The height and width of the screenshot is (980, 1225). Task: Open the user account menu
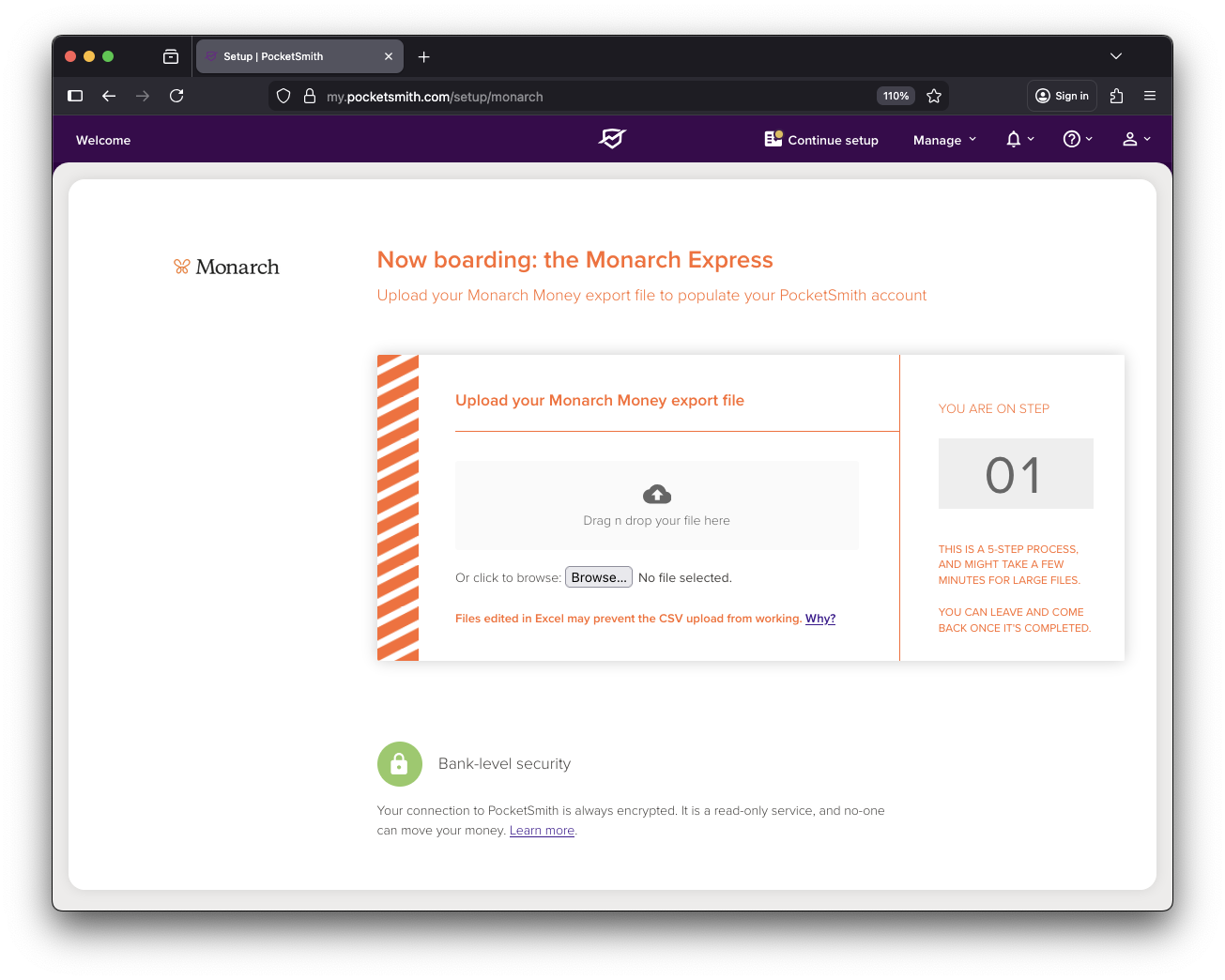(1136, 139)
